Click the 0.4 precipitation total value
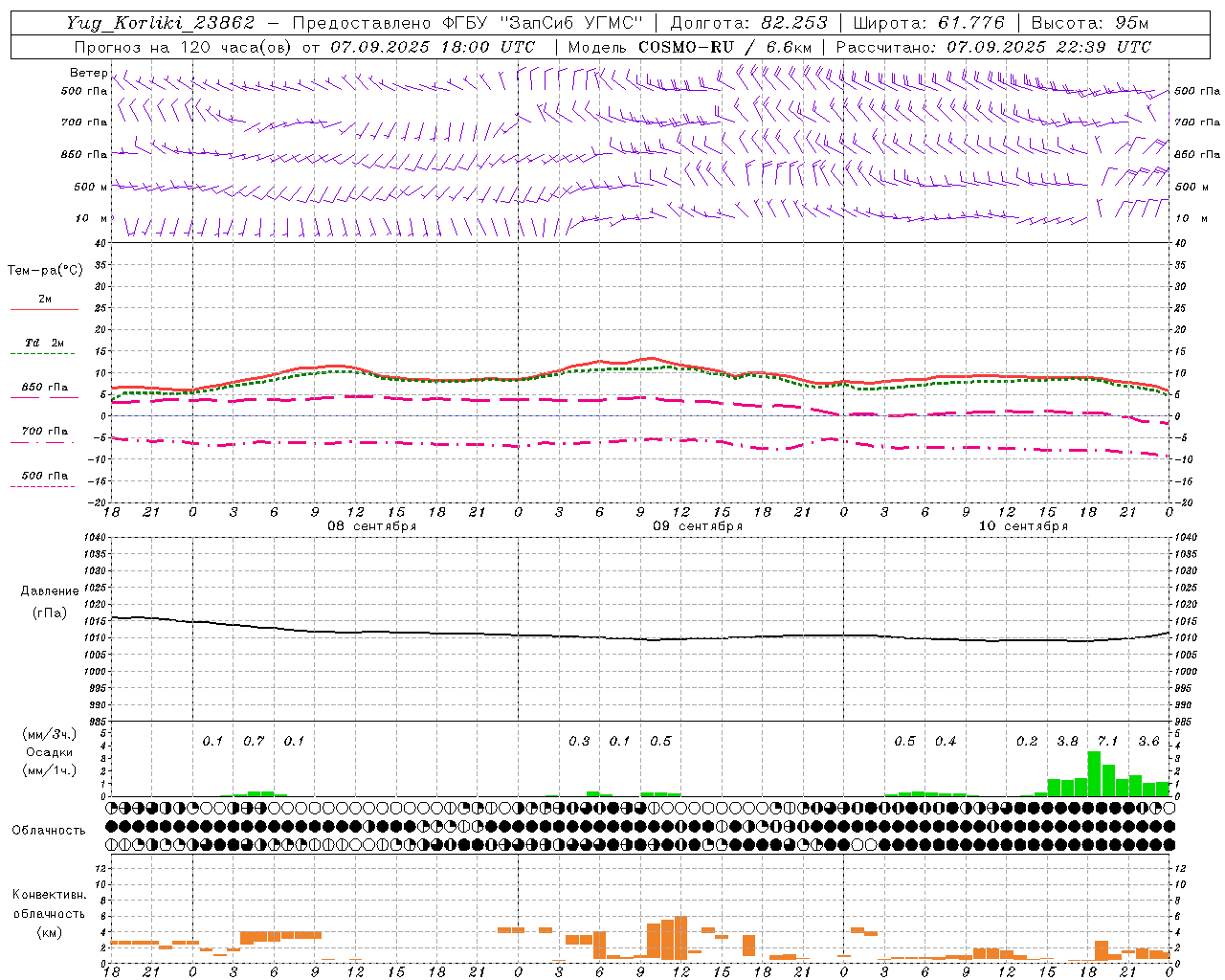 (x=946, y=742)
